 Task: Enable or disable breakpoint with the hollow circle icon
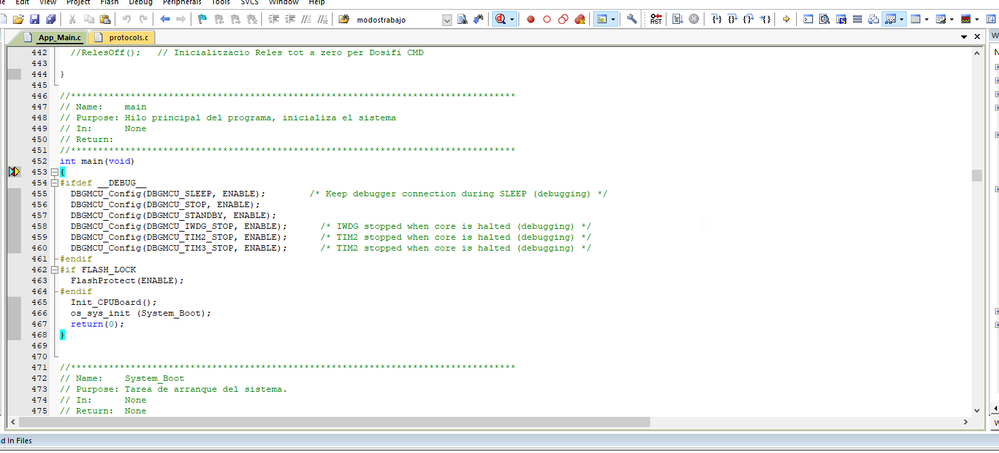click(547, 19)
